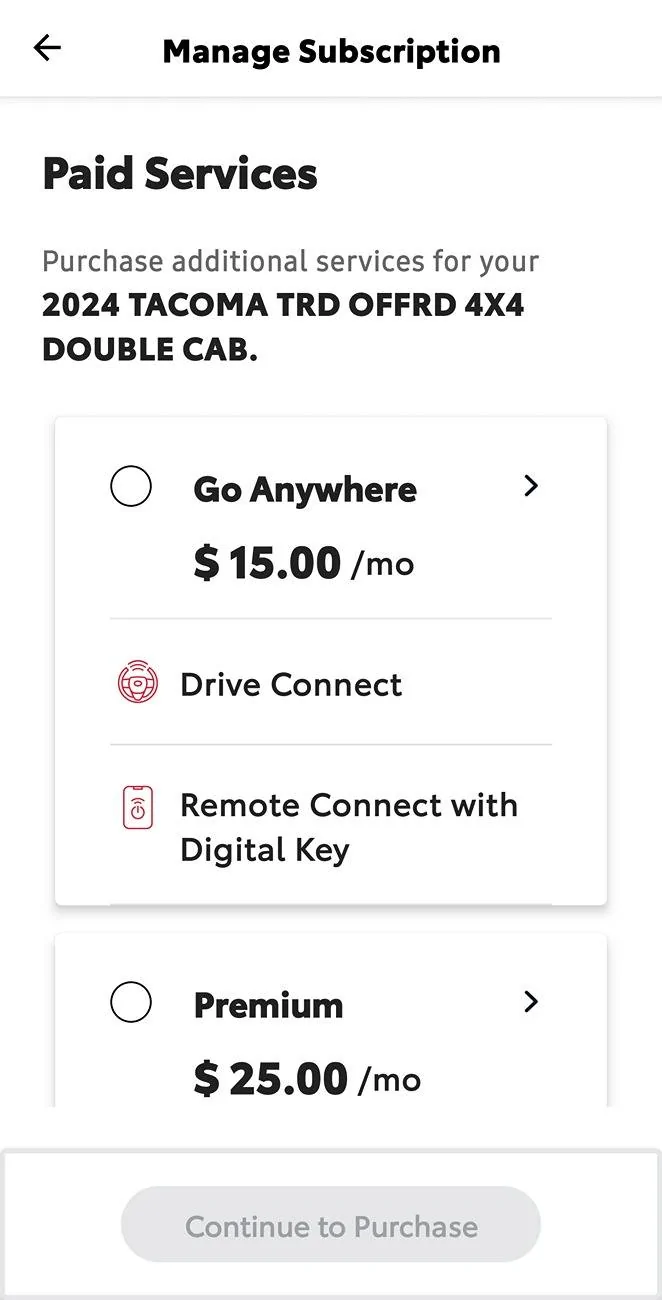The height and width of the screenshot is (1300, 662).
Task: Open Remote Connect with Digital Key row
Action: [x=348, y=827]
